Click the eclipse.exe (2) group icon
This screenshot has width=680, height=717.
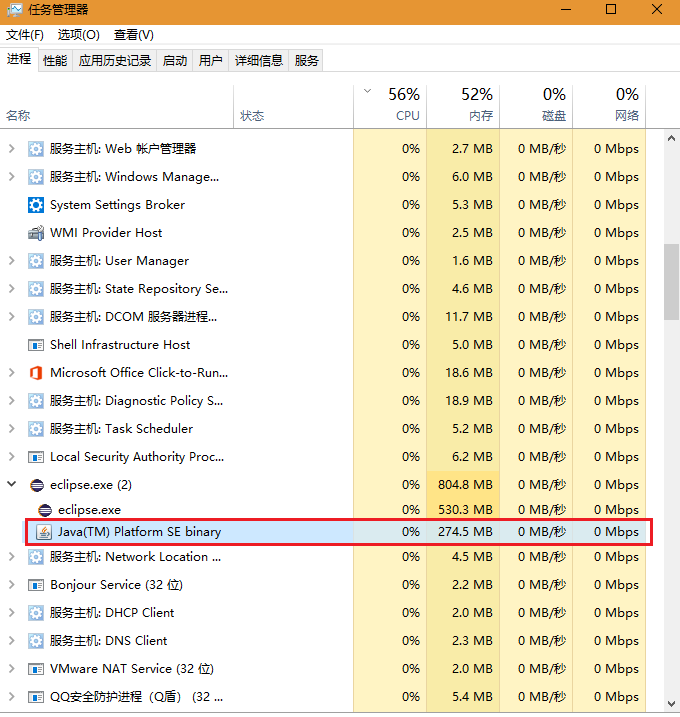[x=37, y=485]
